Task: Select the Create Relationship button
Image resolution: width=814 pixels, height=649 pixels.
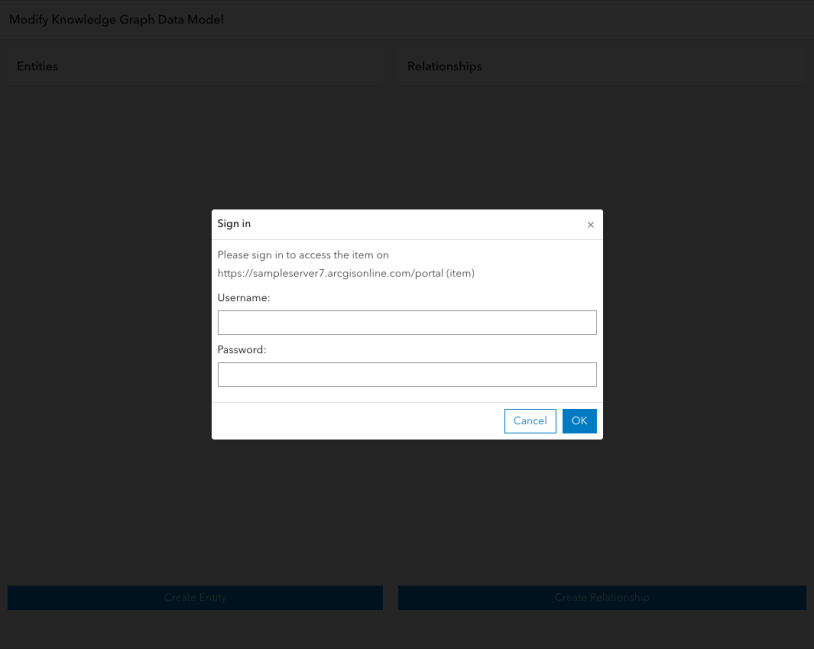Action: point(602,597)
